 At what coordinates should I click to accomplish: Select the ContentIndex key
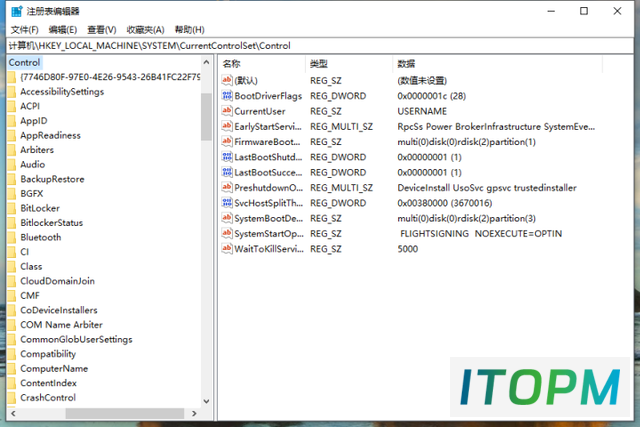pyautogui.click(x=48, y=383)
